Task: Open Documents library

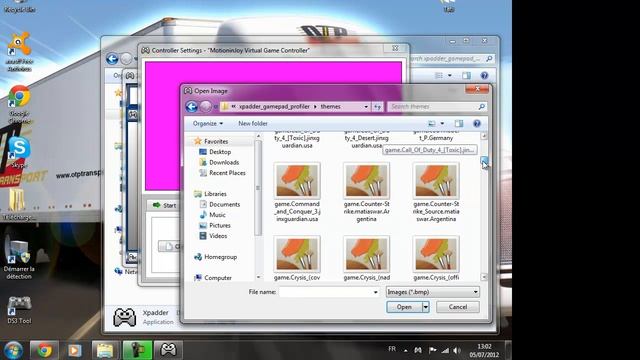Action: click(x=224, y=204)
